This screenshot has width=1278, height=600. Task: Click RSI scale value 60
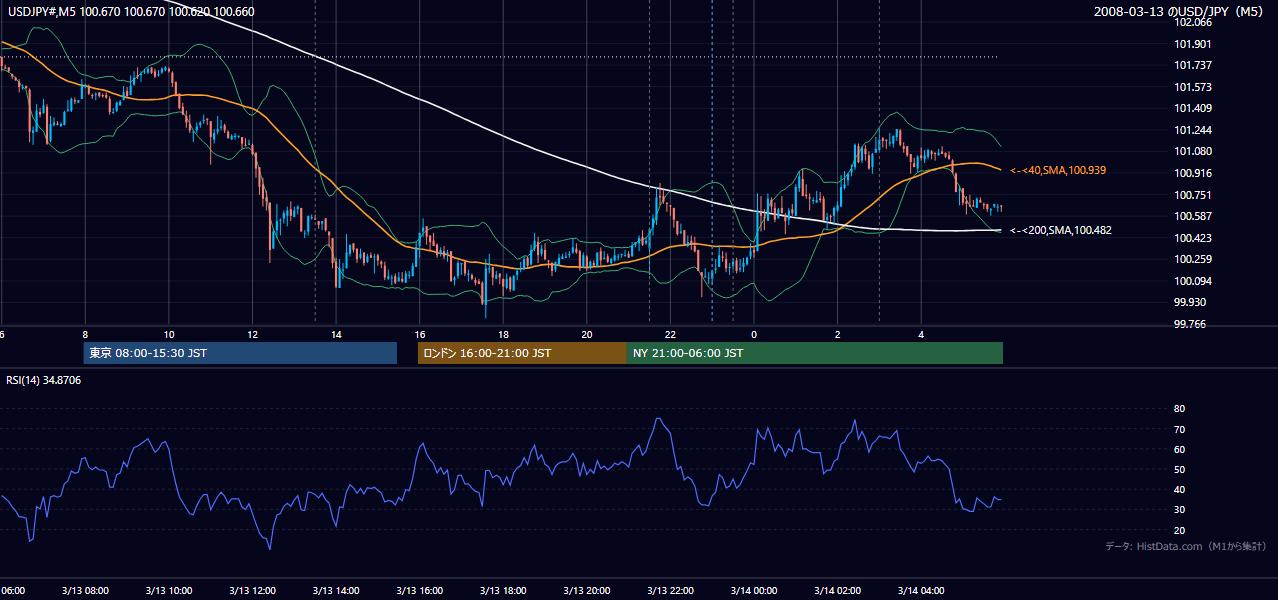click(1180, 449)
